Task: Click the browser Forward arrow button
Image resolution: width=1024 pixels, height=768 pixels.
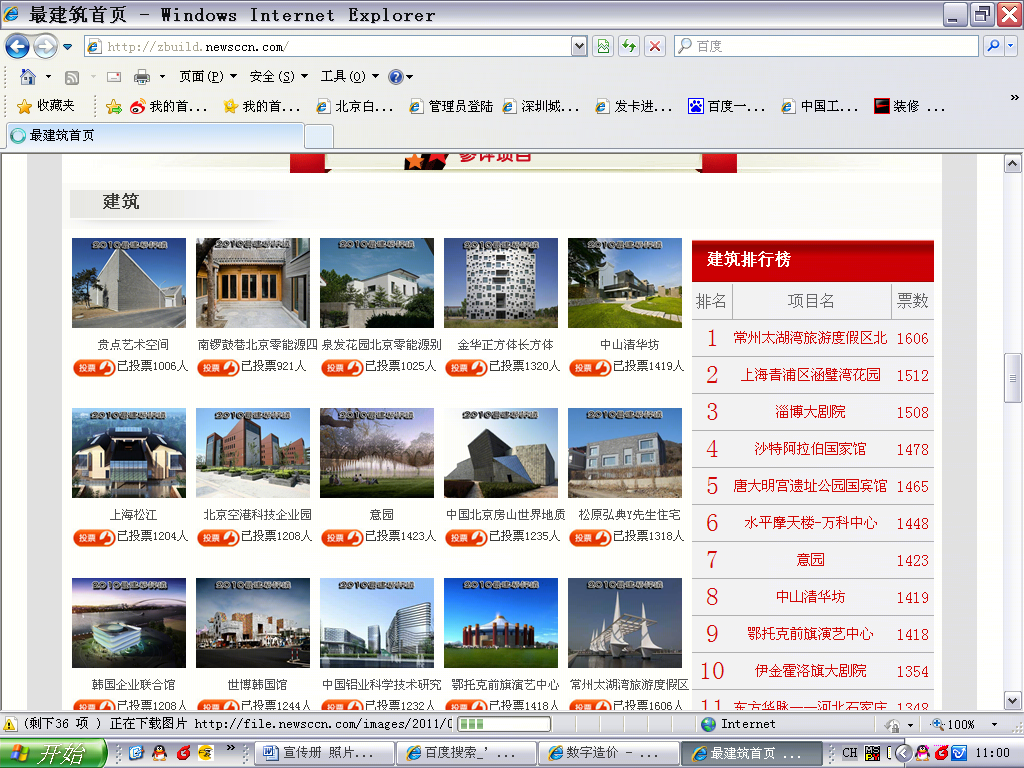Action: pyautogui.click(x=45, y=46)
